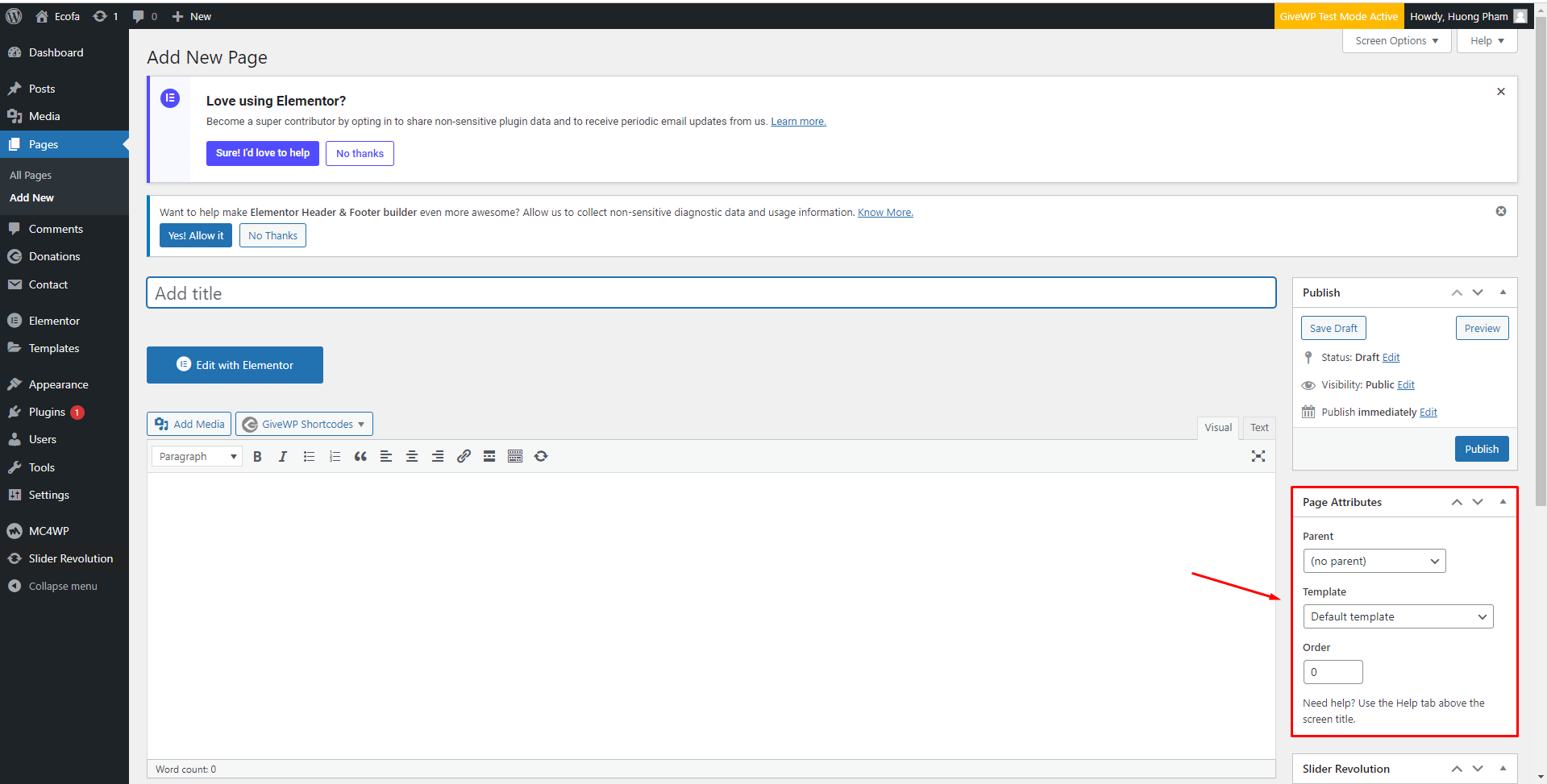The image size is (1547, 784).
Task: Click the Edit with Elementor button
Action: click(x=235, y=366)
